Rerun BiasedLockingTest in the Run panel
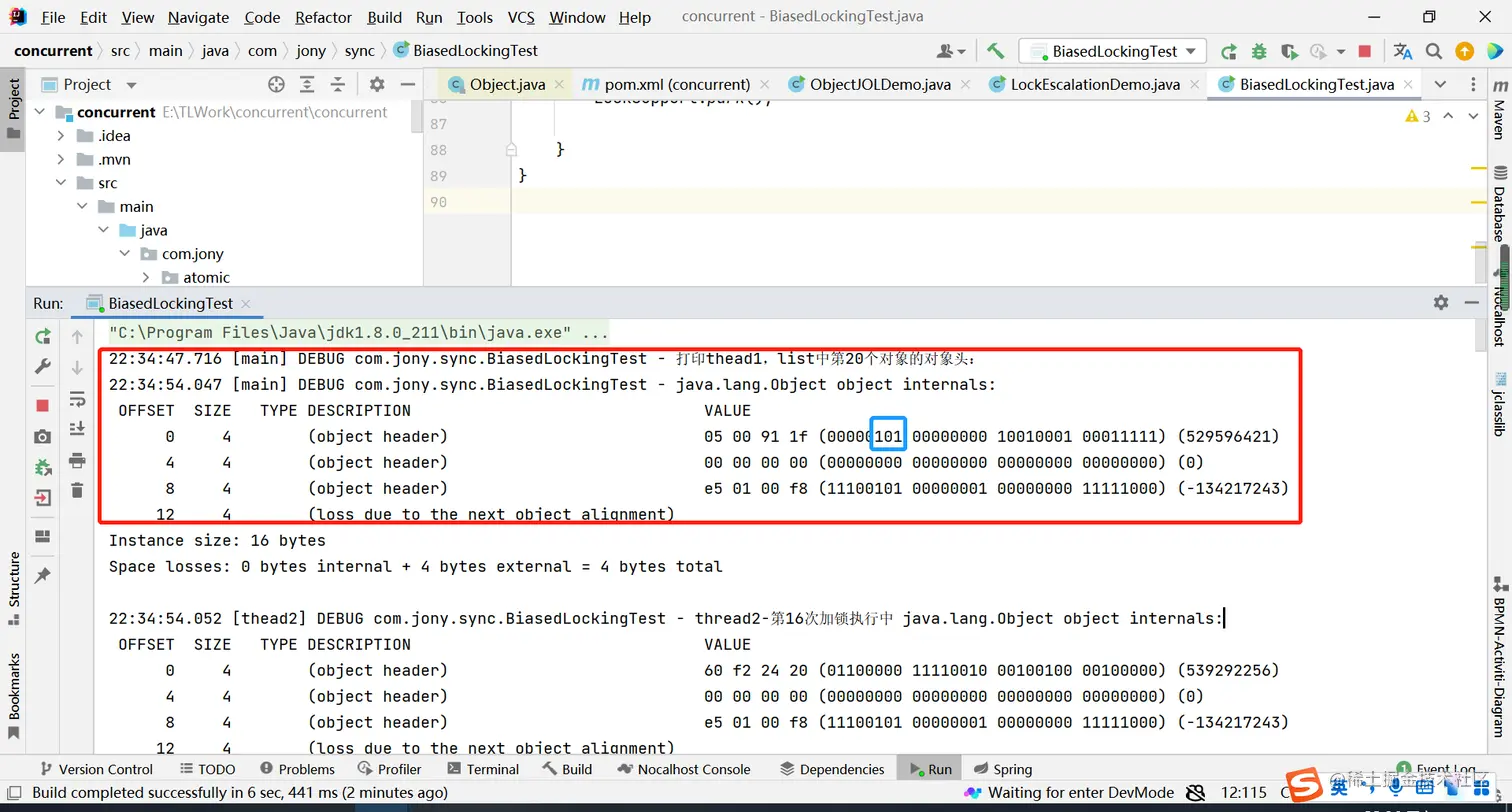This screenshot has height=812, width=1512. click(x=42, y=336)
